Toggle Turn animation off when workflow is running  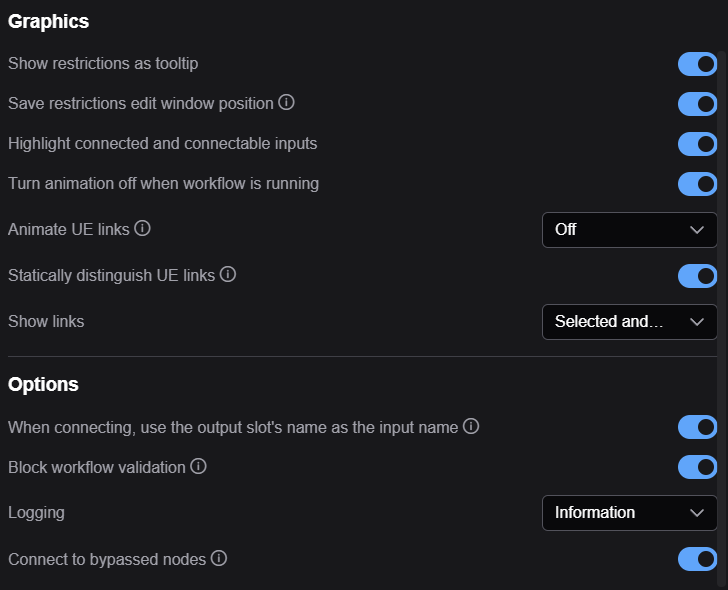point(697,184)
